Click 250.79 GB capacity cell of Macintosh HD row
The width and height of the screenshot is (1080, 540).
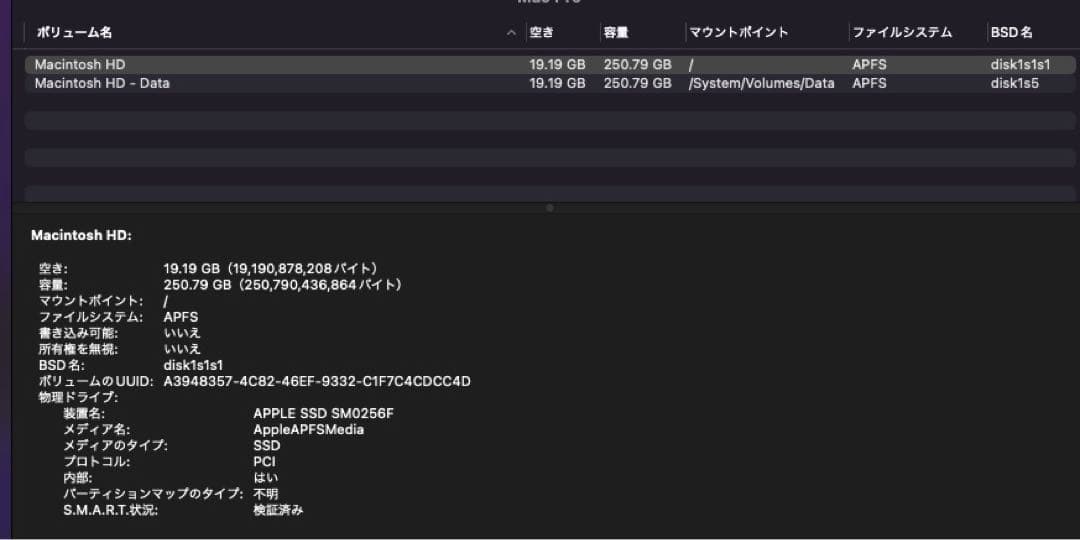[x=637, y=65]
